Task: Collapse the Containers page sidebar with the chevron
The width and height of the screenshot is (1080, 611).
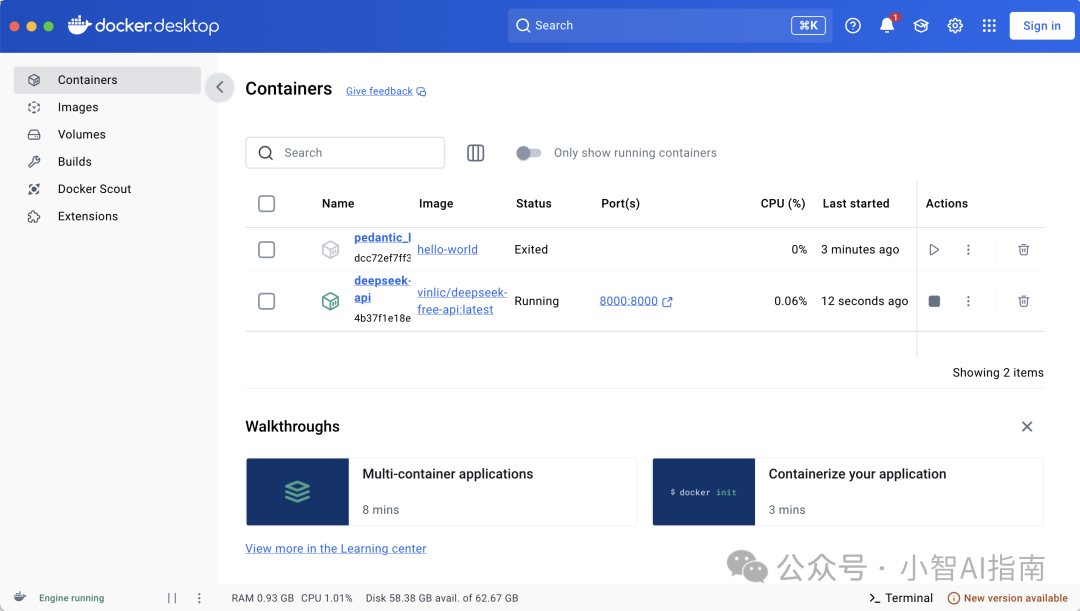Action: tap(219, 87)
